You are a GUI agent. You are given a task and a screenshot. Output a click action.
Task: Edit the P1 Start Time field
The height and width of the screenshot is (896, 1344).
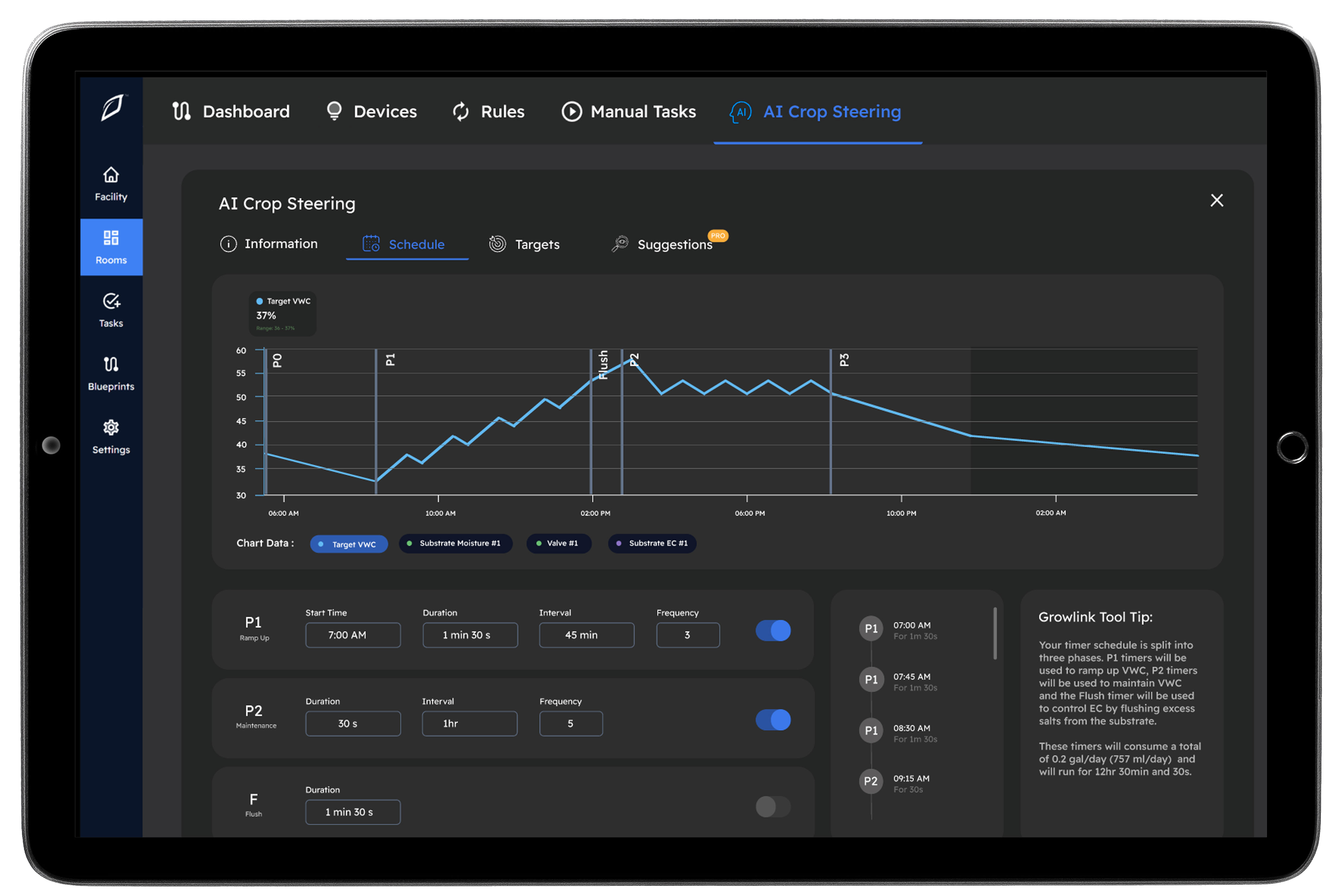(353, 635)
